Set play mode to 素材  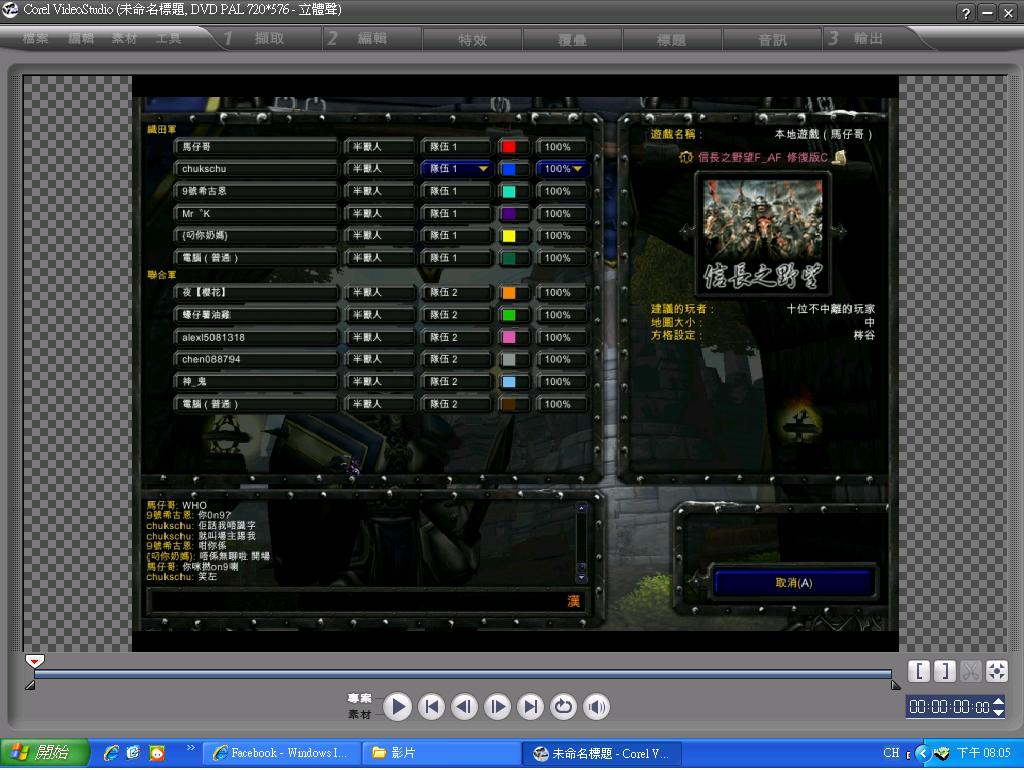pos(359,714)
